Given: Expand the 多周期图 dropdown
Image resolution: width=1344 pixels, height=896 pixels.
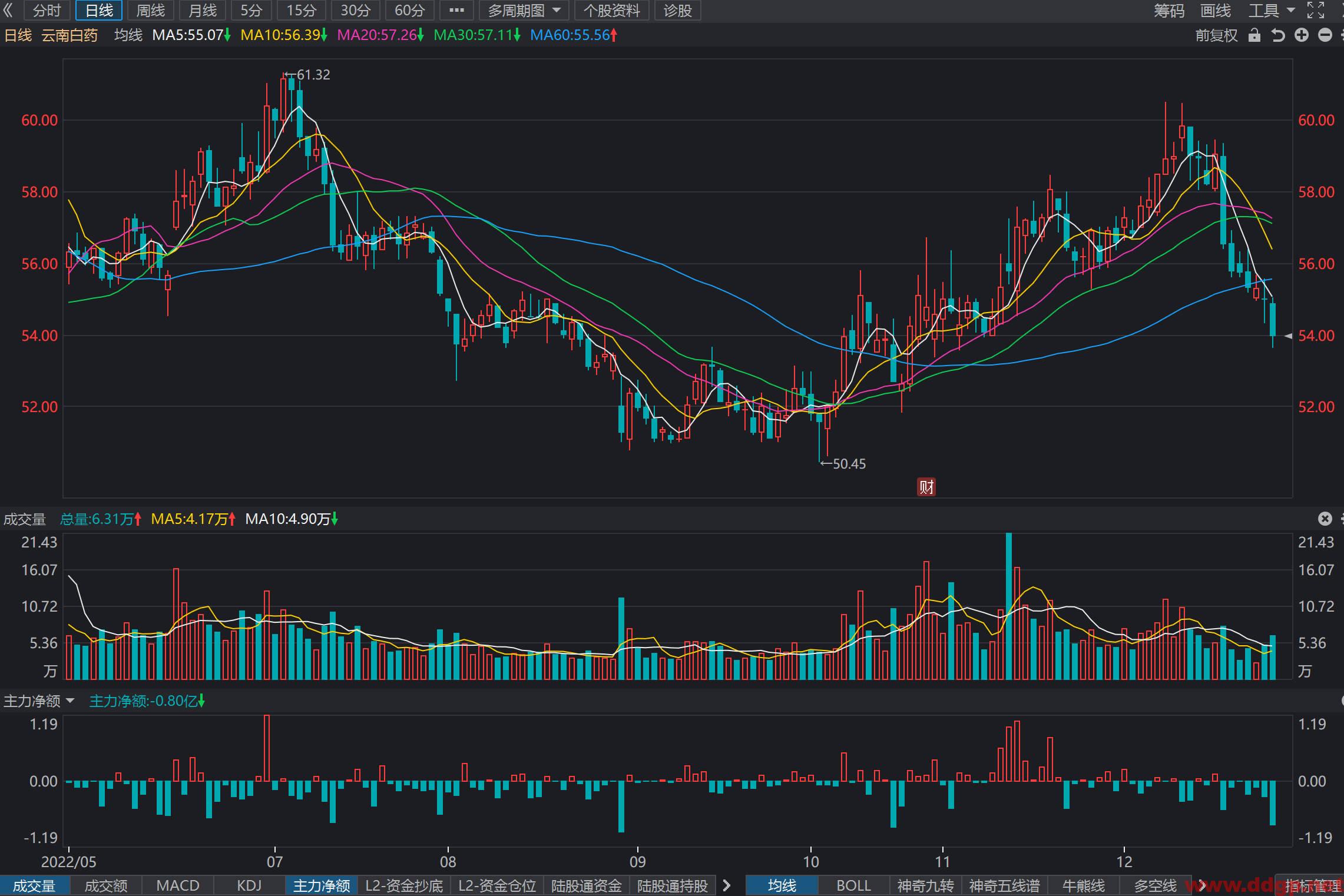Looking at the screenshot, I should 524,10.
